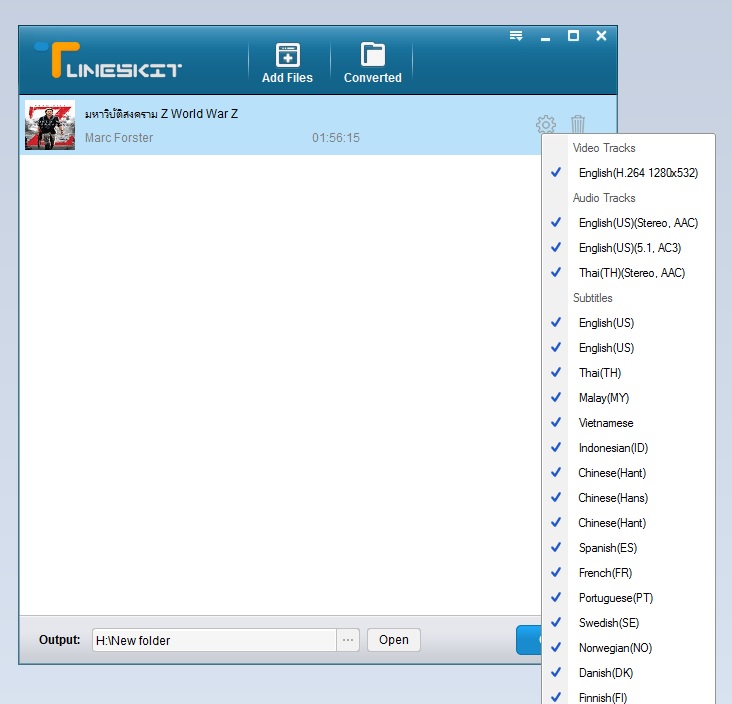This screenshot has height=704, width=732.
Task: Uncheck Malay(MY) subtitle
Action: 628,398
